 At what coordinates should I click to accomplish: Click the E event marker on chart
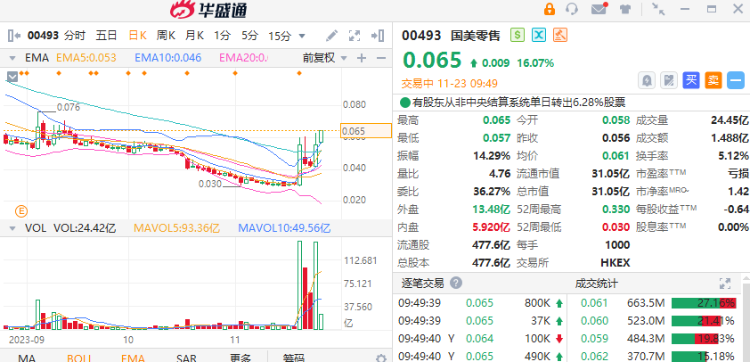[x=22, y=210]
